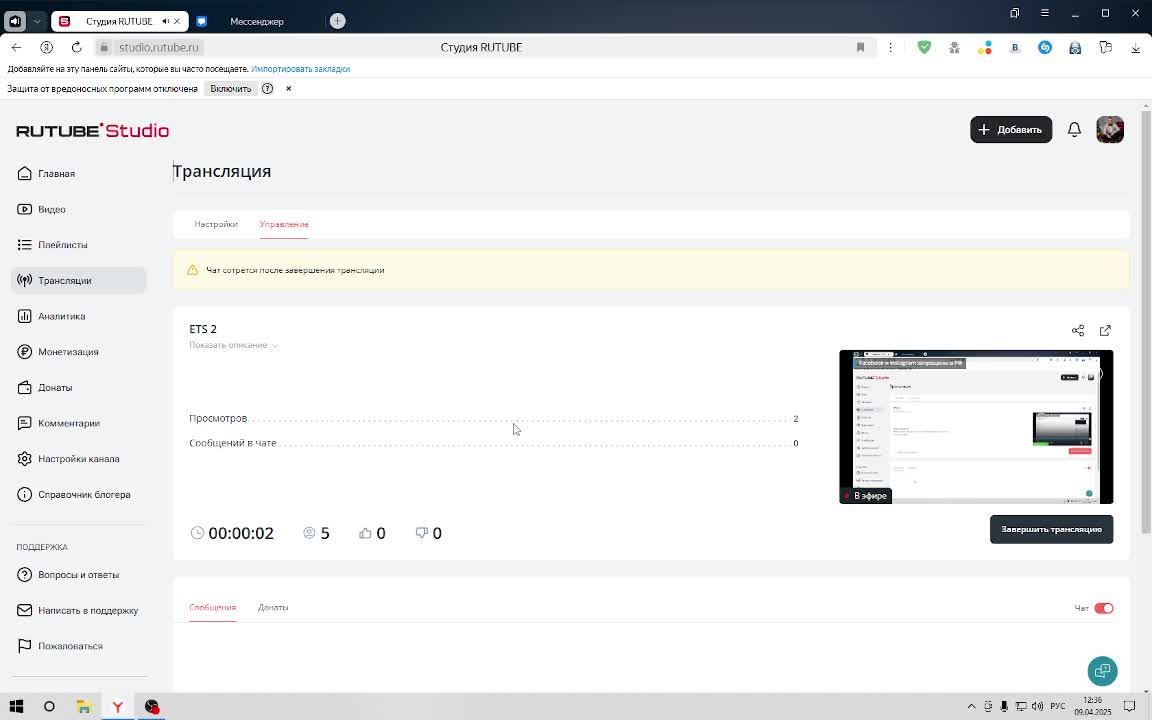Click the likes counter icon

click(365, 533)
